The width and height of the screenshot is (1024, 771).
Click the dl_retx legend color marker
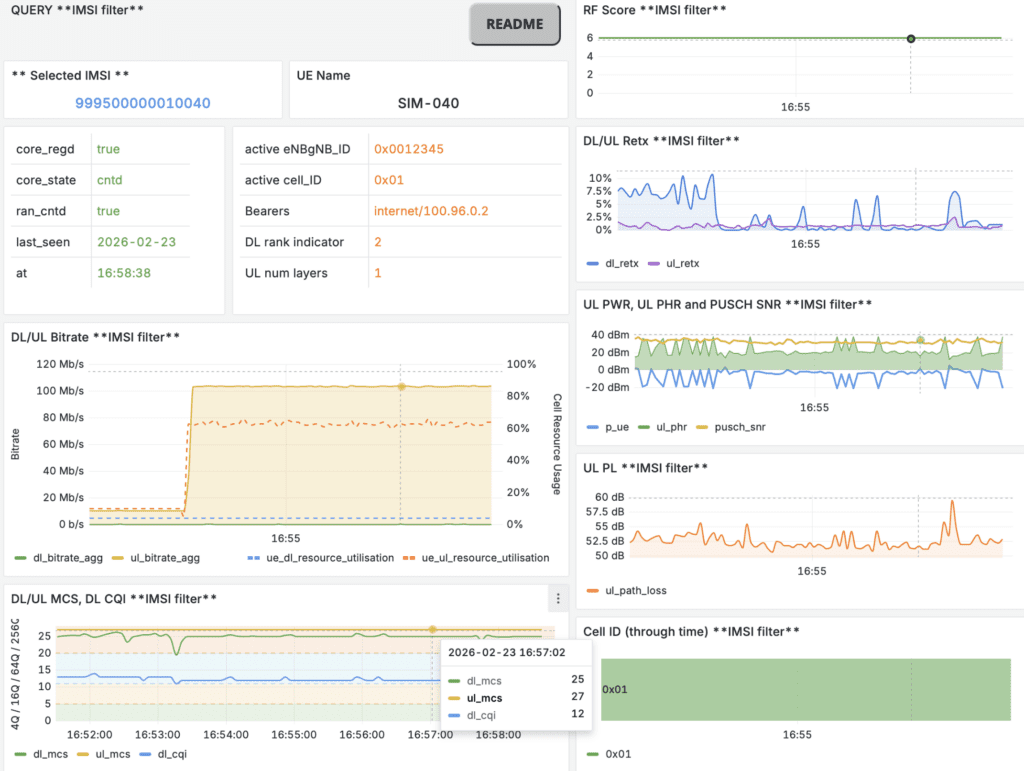click(591, 264)
